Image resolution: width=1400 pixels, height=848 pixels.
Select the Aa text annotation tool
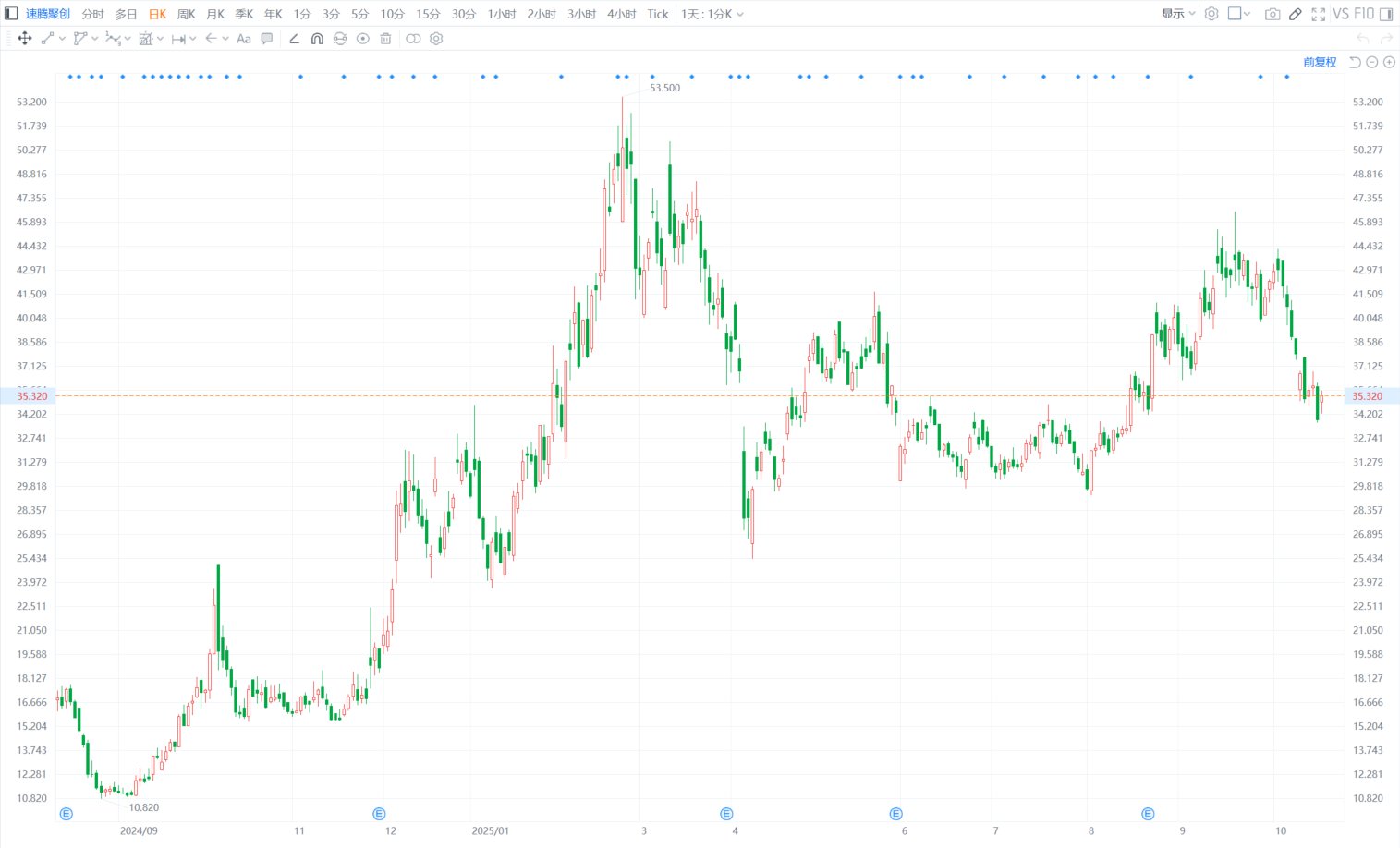tap(244, 39)
